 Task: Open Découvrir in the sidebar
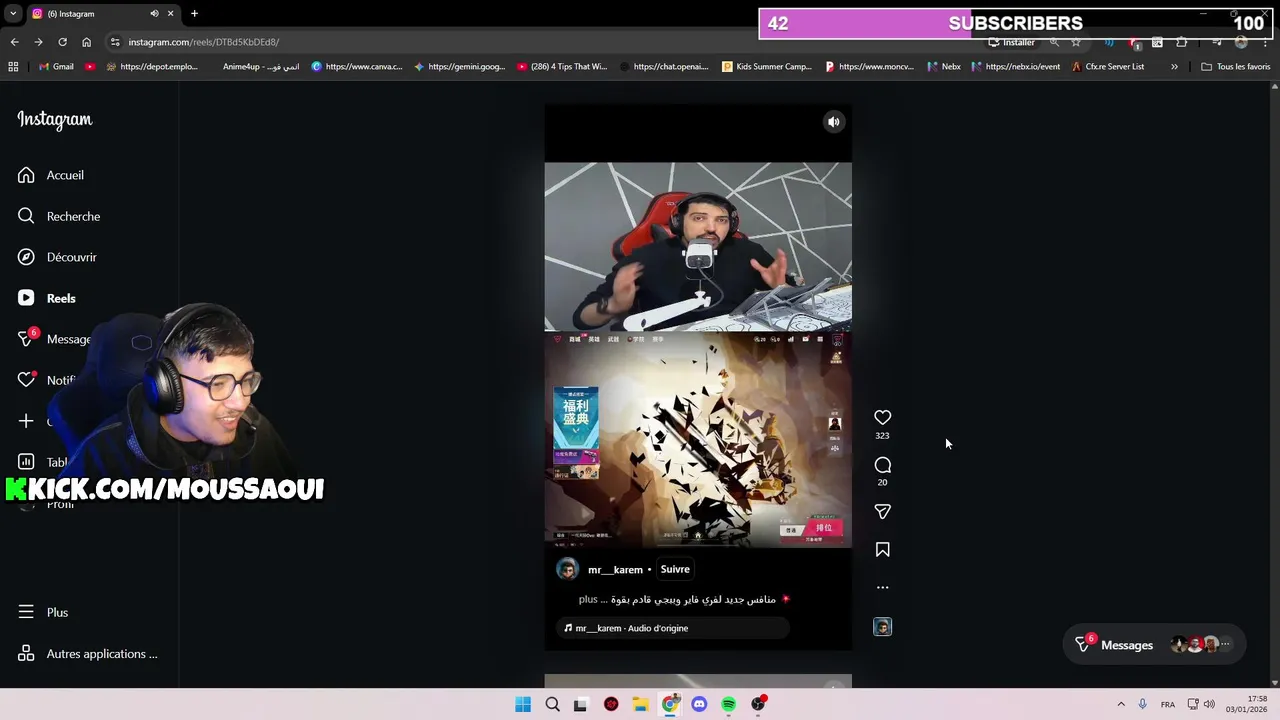57,257
